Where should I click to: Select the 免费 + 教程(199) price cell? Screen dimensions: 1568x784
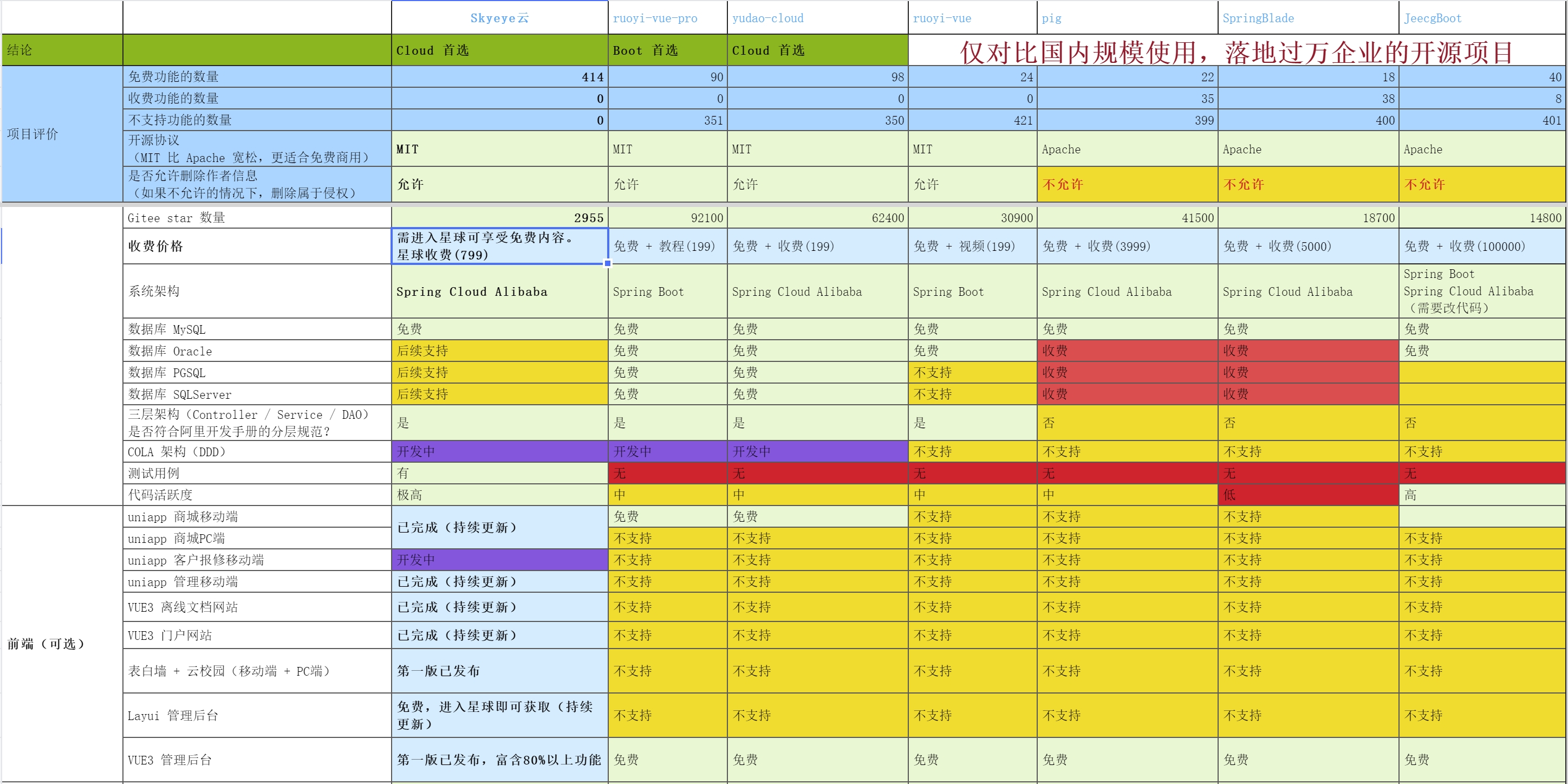point(668,246)
